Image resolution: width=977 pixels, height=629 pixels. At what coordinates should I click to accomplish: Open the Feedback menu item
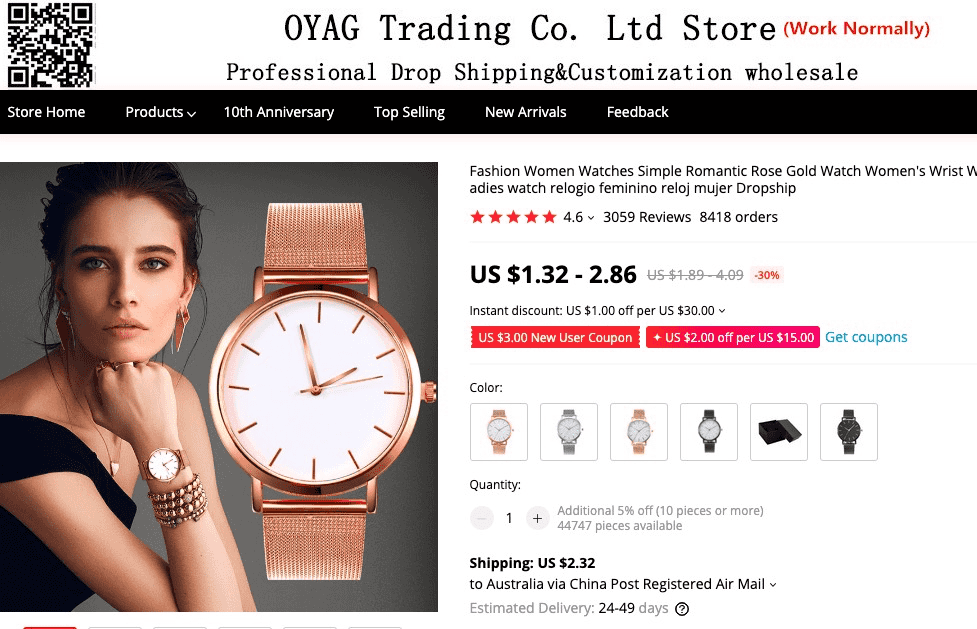637,112
